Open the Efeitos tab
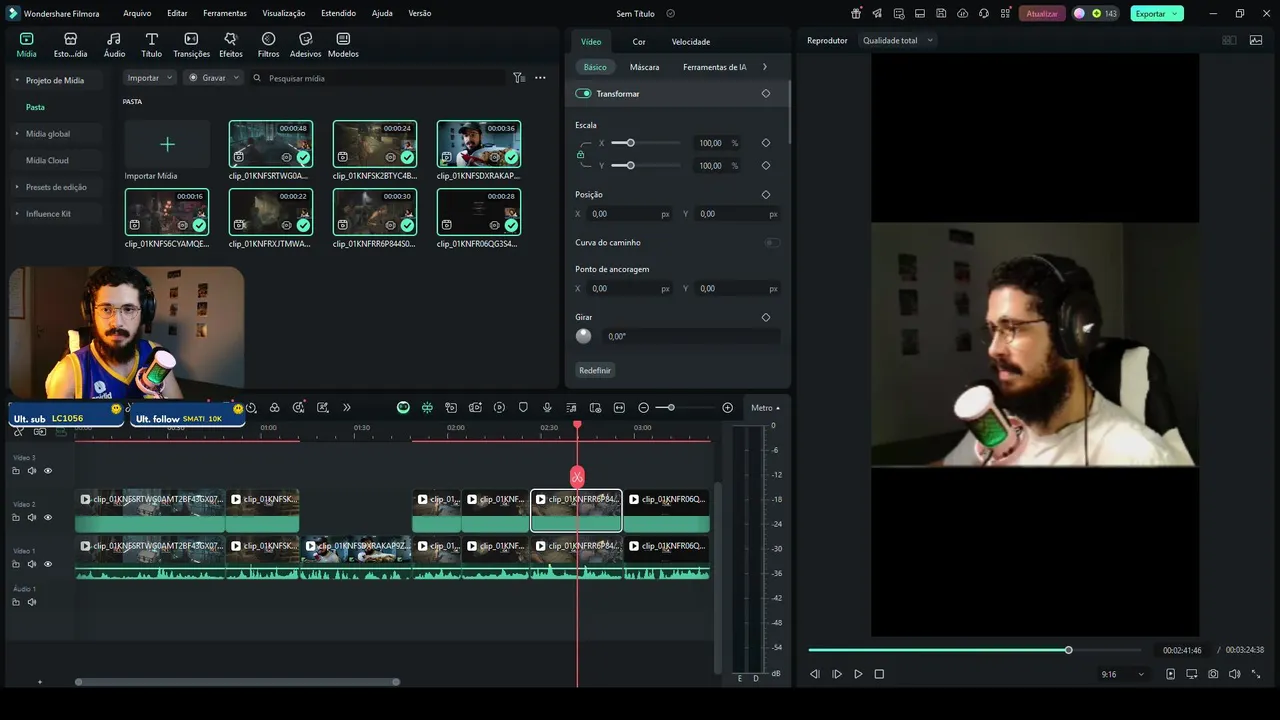The width and height of the screenshot is (1280, 720). click(231, 45)
